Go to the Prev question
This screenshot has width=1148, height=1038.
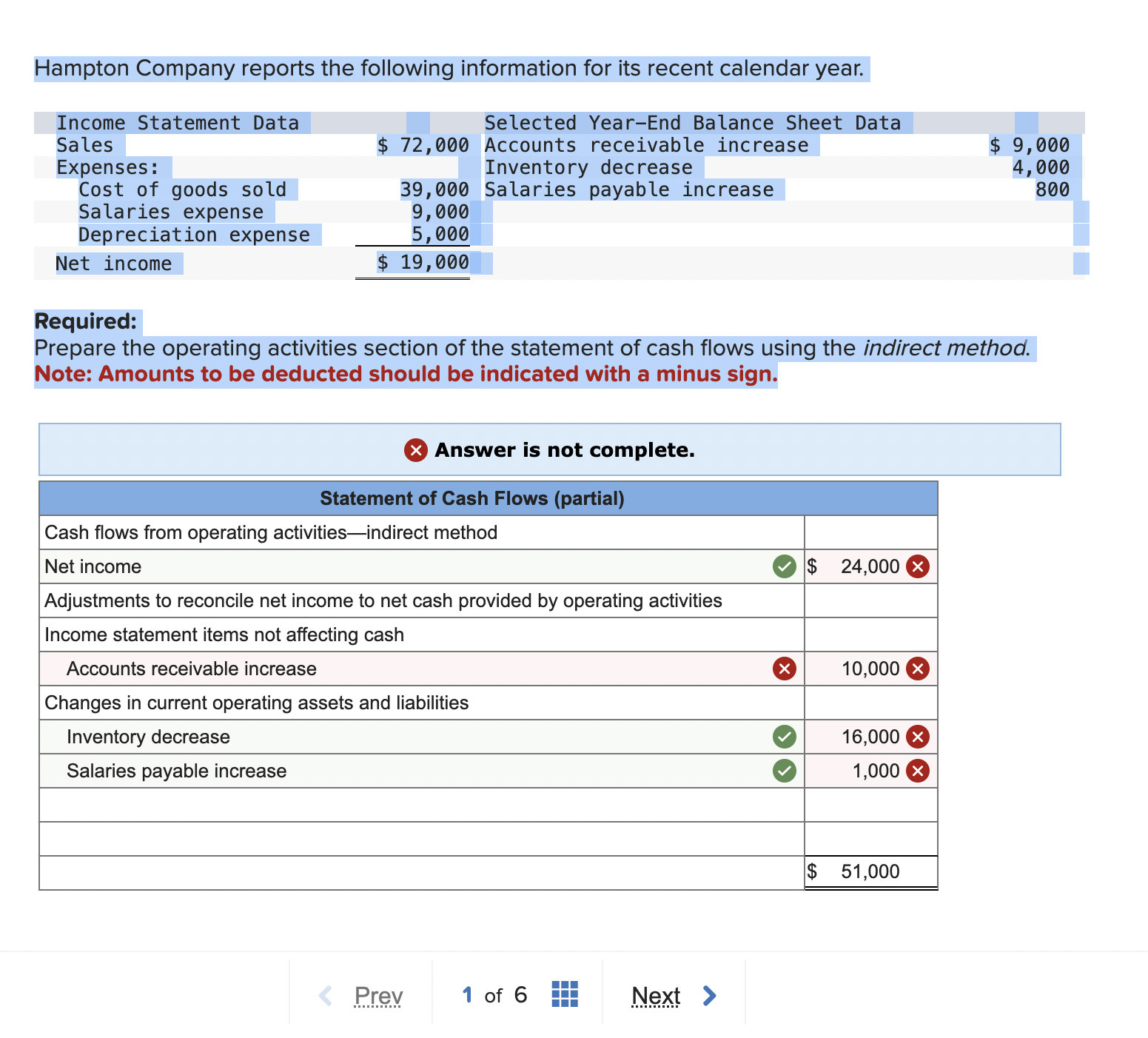tap(379, 995)
